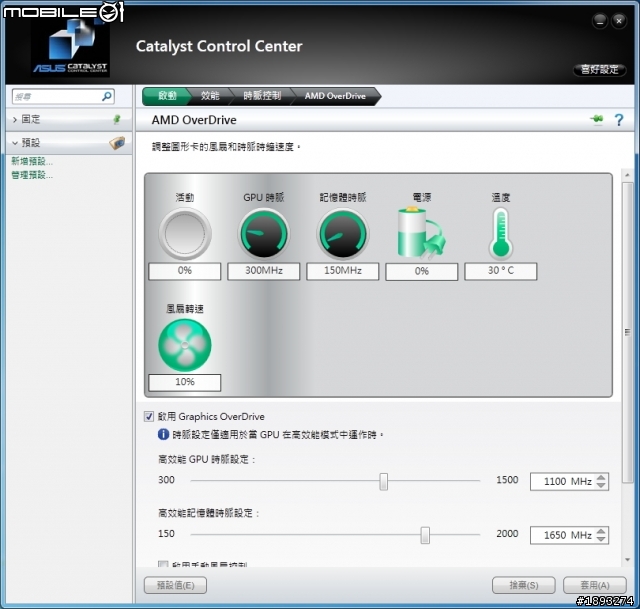The image size is (640, 609).
Task: Click the 150MHz memory clock readout
Action: click(x=342, y=271)
